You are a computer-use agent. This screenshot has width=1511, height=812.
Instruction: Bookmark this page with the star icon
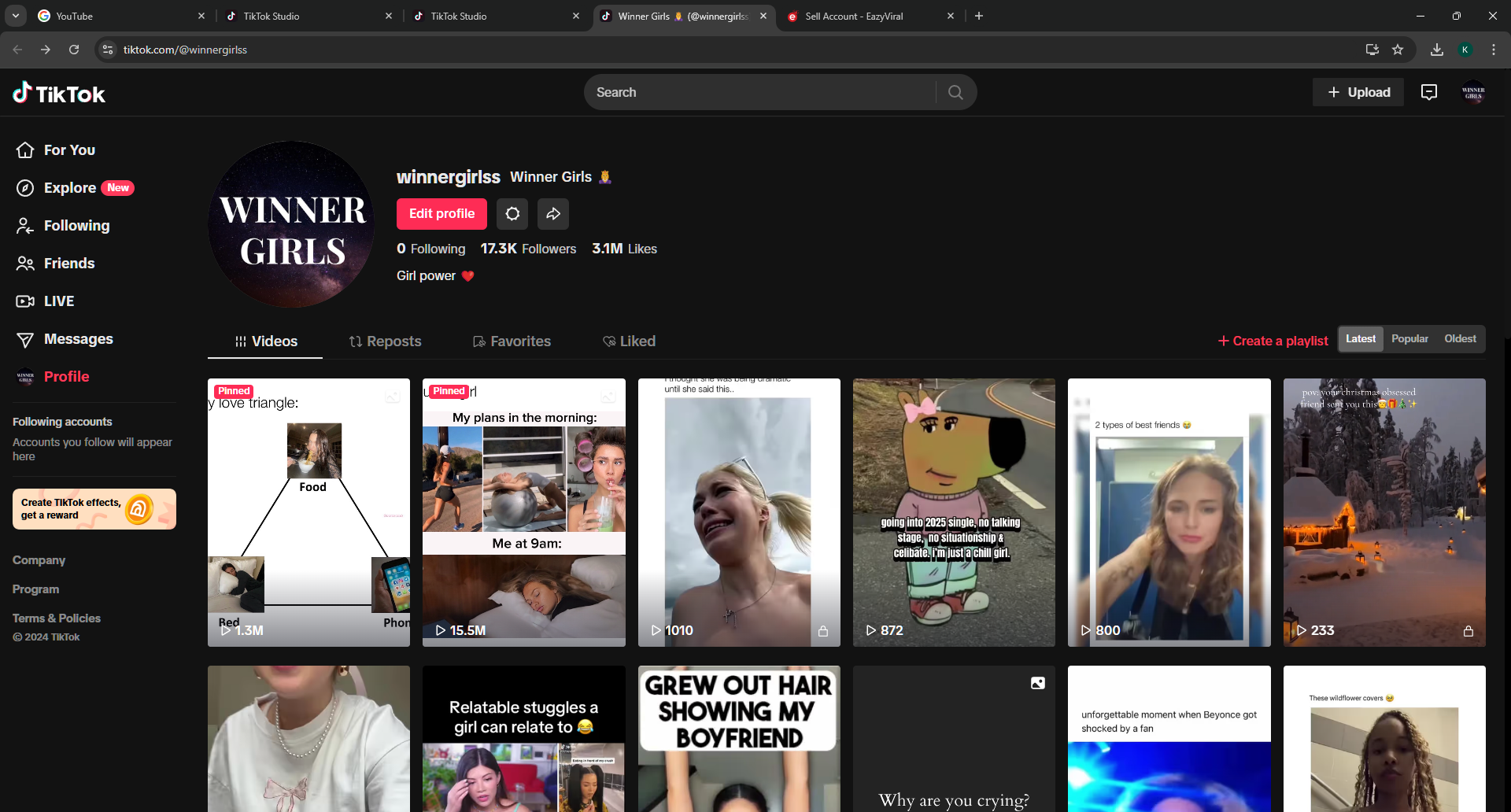tap(1398, 50)
